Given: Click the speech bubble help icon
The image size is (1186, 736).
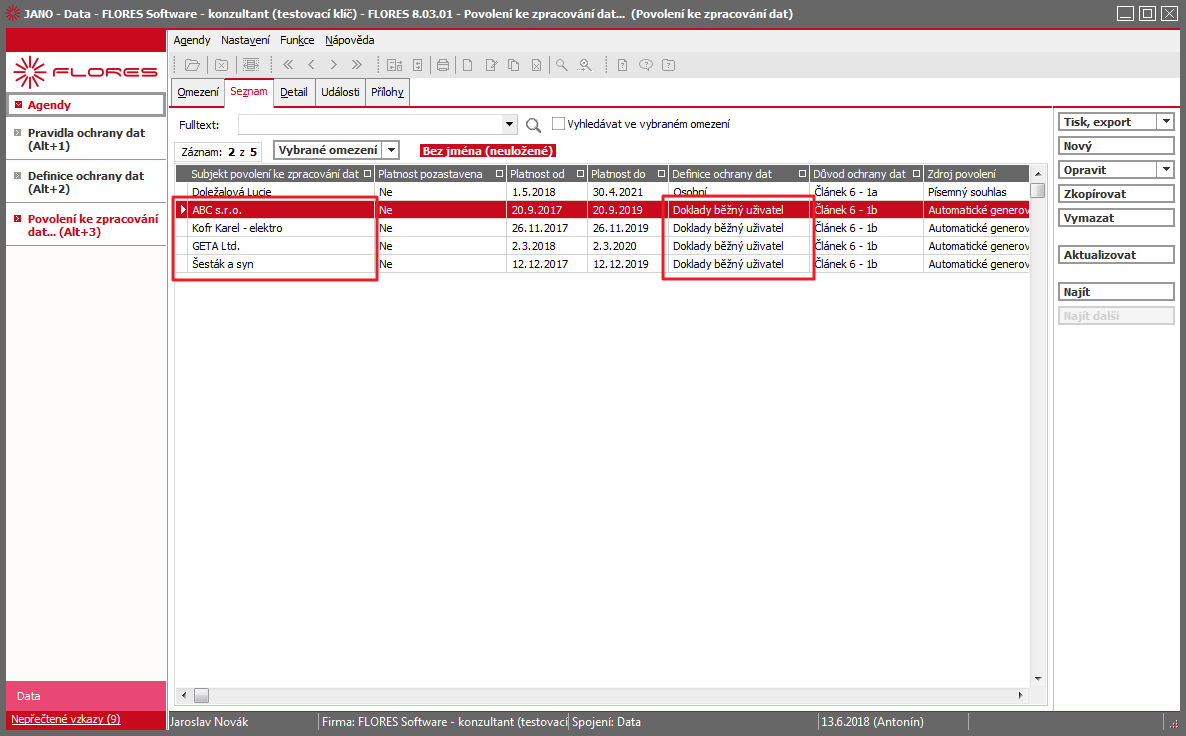Looking at the screenshot, I should [645, 65].
